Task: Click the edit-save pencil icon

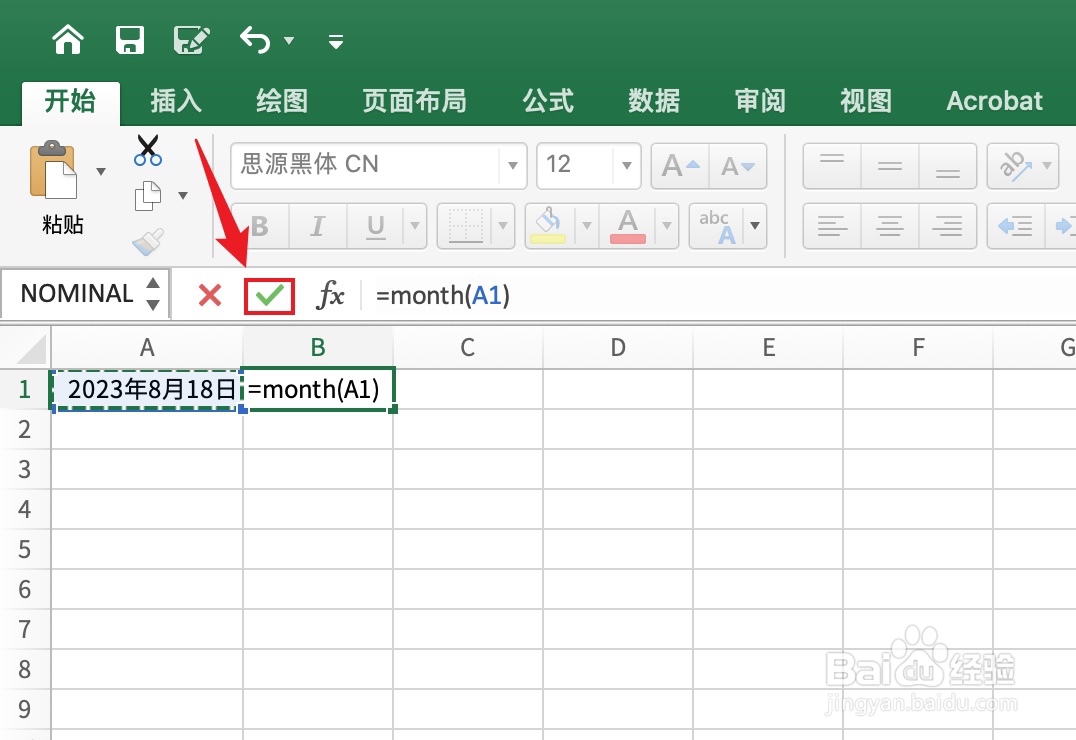Action: coord(191,40)
